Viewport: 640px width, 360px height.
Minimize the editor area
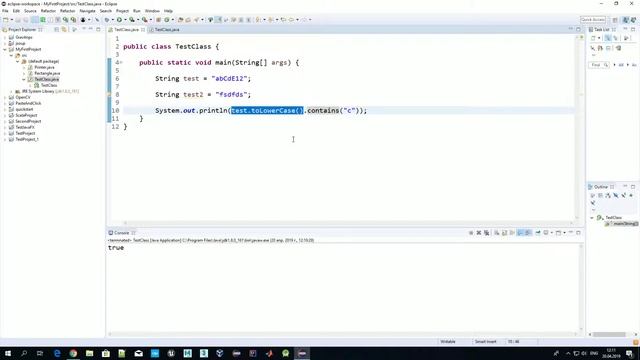(571, 29)
